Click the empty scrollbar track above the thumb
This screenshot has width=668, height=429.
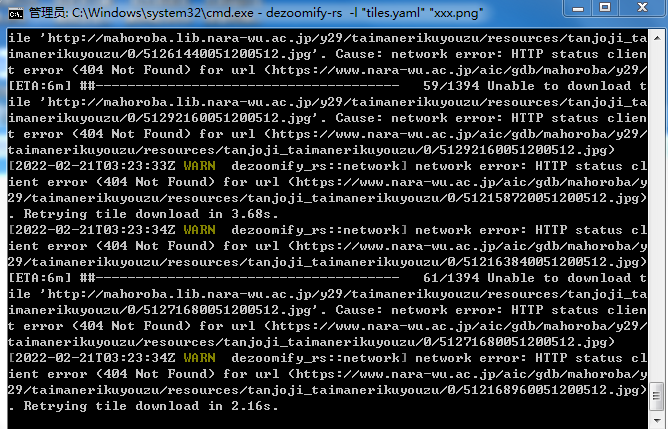656,200
